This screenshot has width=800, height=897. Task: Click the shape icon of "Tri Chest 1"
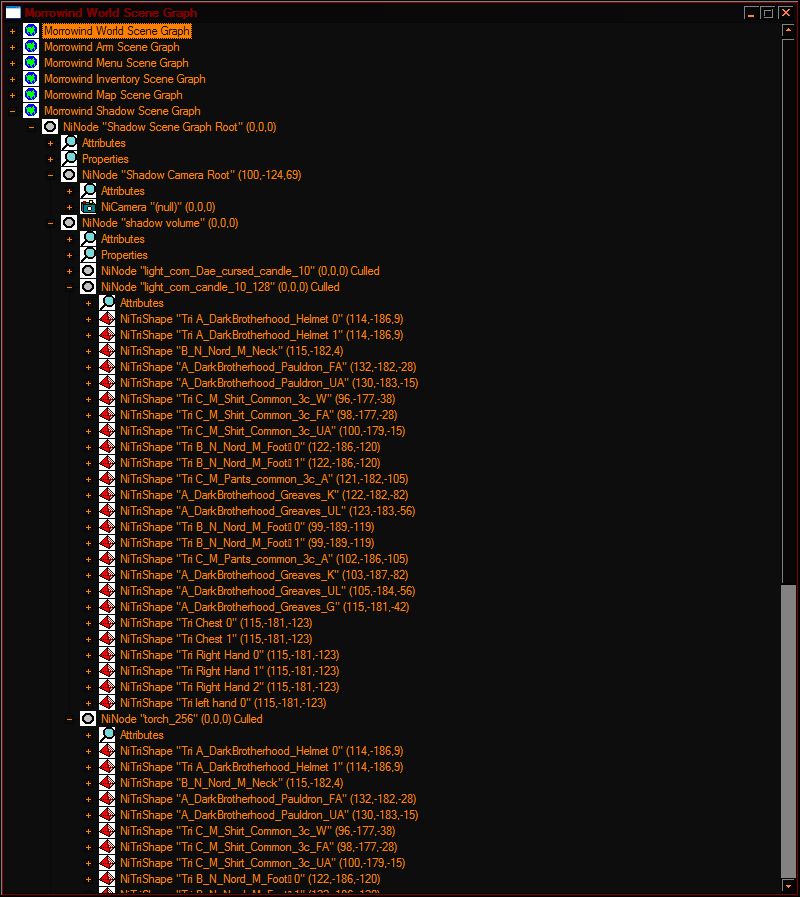[x=107, y=638]
